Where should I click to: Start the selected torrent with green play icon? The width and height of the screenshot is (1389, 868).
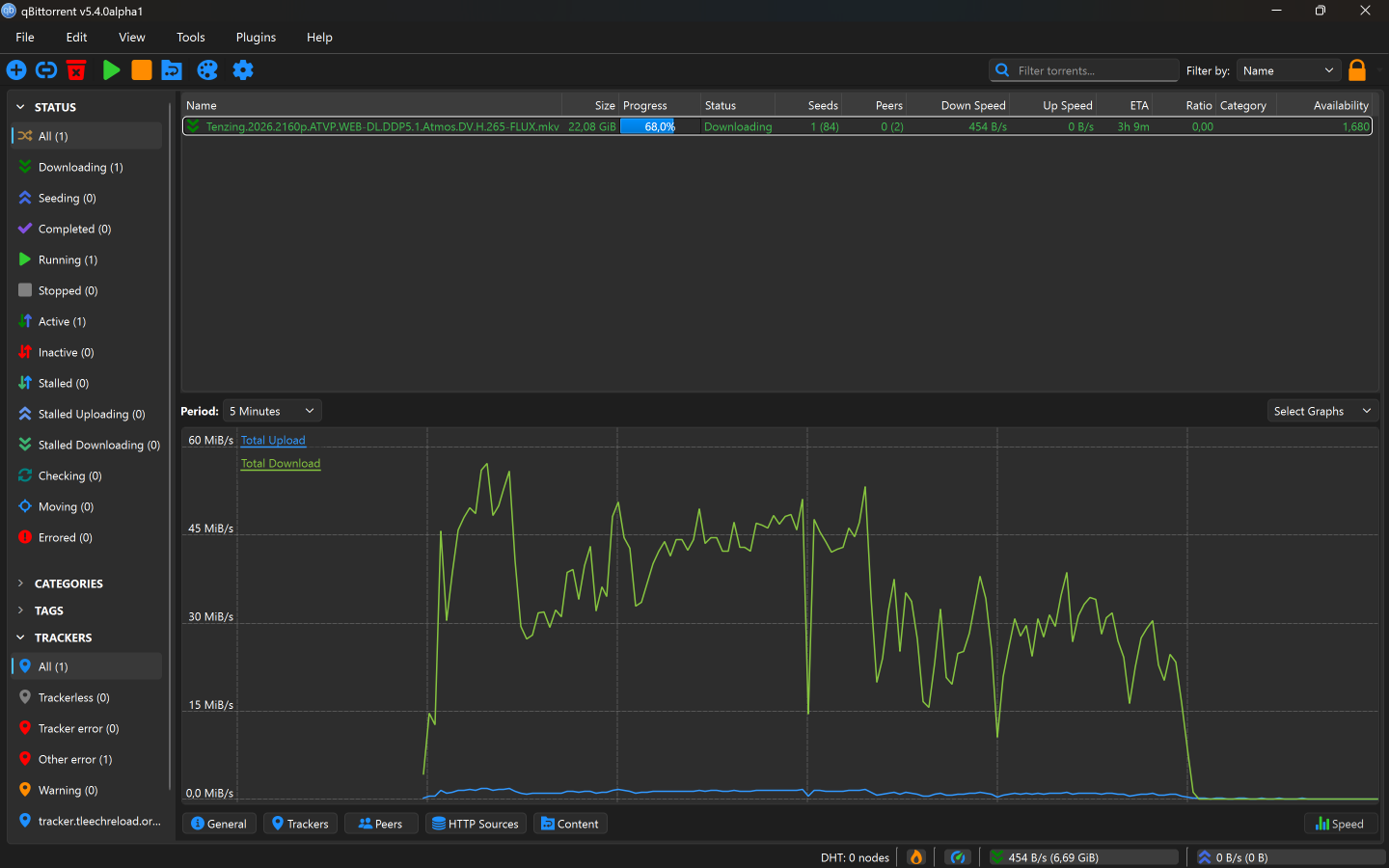pos(111,70)
